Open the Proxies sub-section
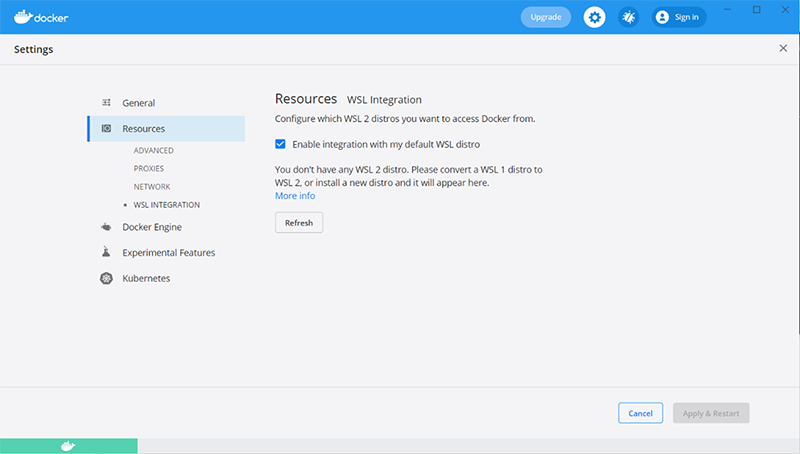The height and width of the screenshot is (454, 800). pyautogui.click(x=148, y=168)
